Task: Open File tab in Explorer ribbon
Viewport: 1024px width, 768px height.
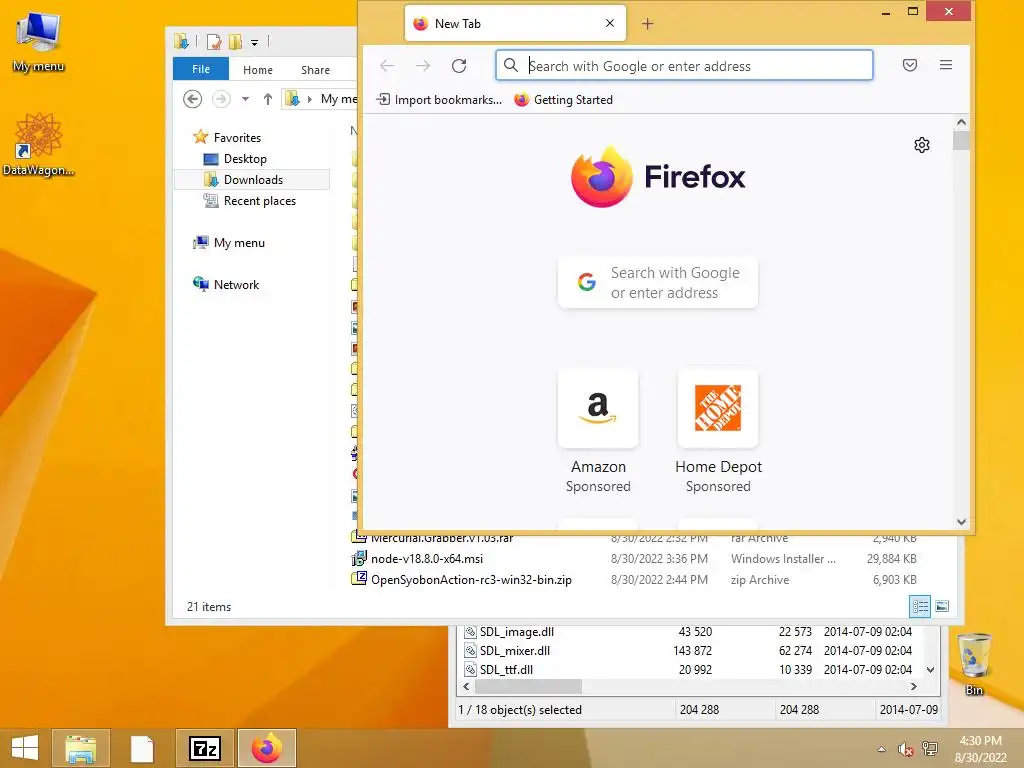Action: point(200,69)
